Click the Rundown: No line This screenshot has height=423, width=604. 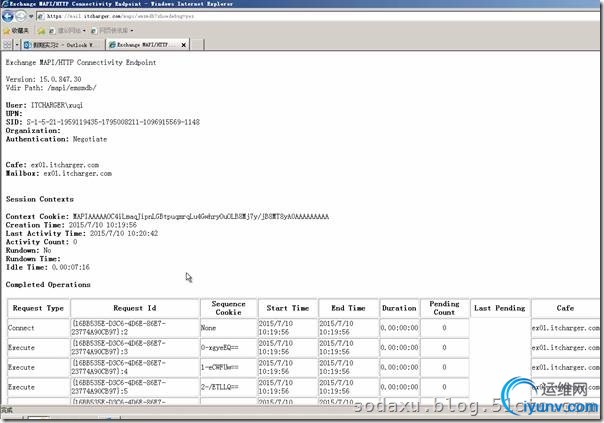click(29, 250)
